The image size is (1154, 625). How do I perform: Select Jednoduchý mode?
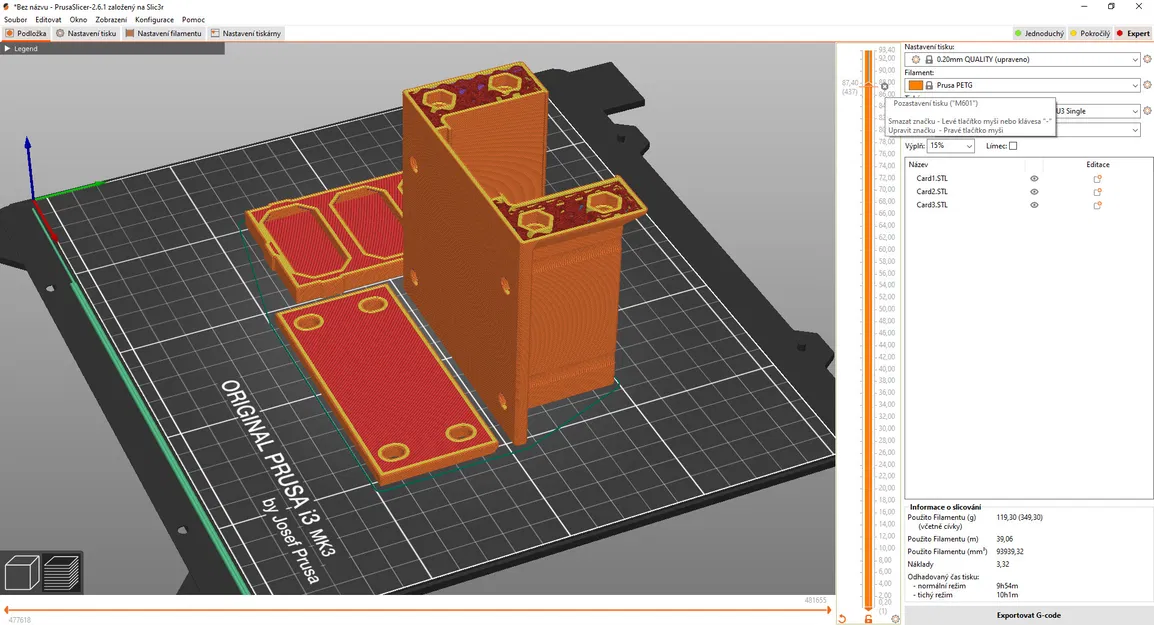1038,33
